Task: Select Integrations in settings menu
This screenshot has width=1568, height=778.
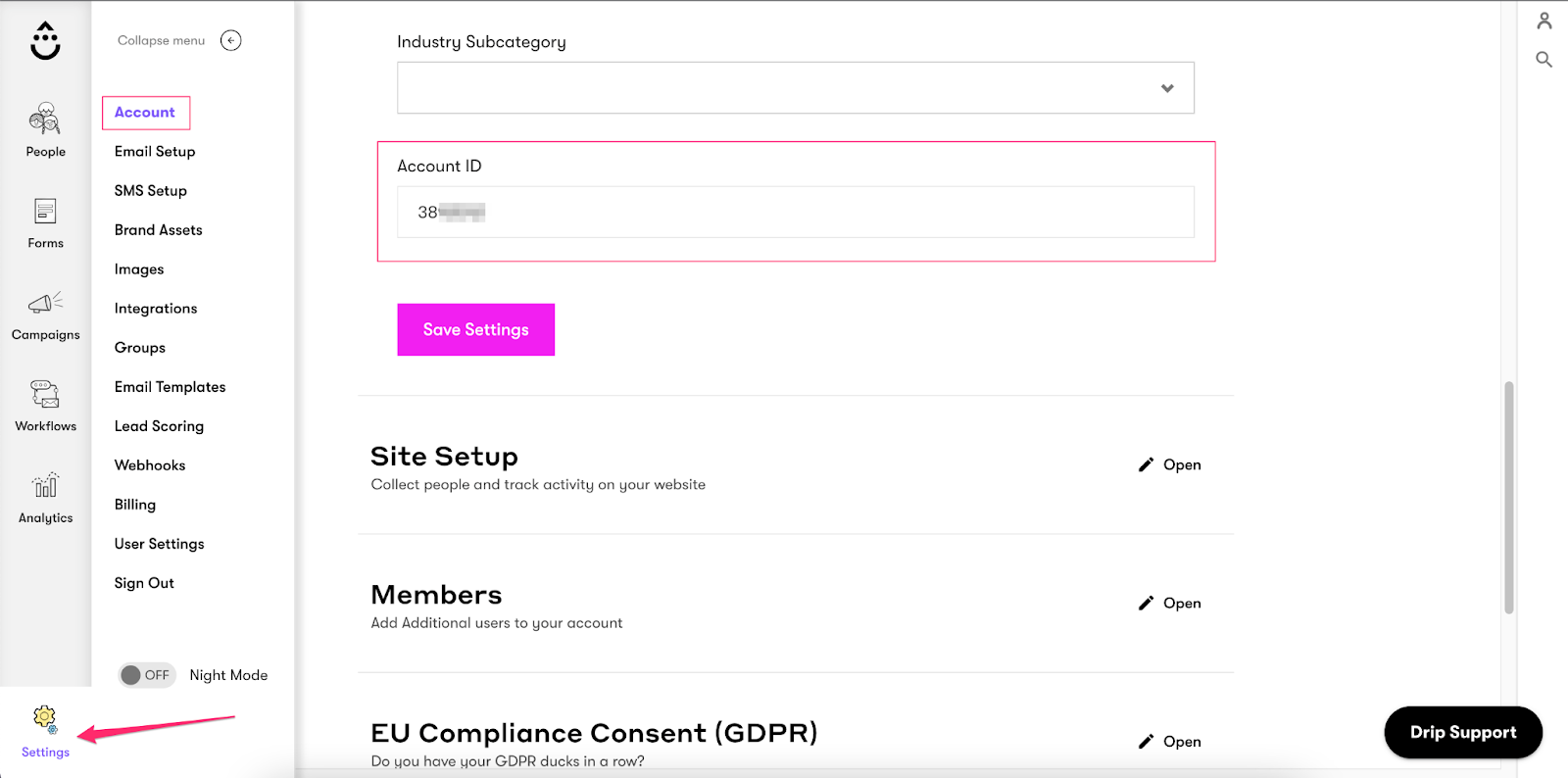Action: [x=156, y=309]
